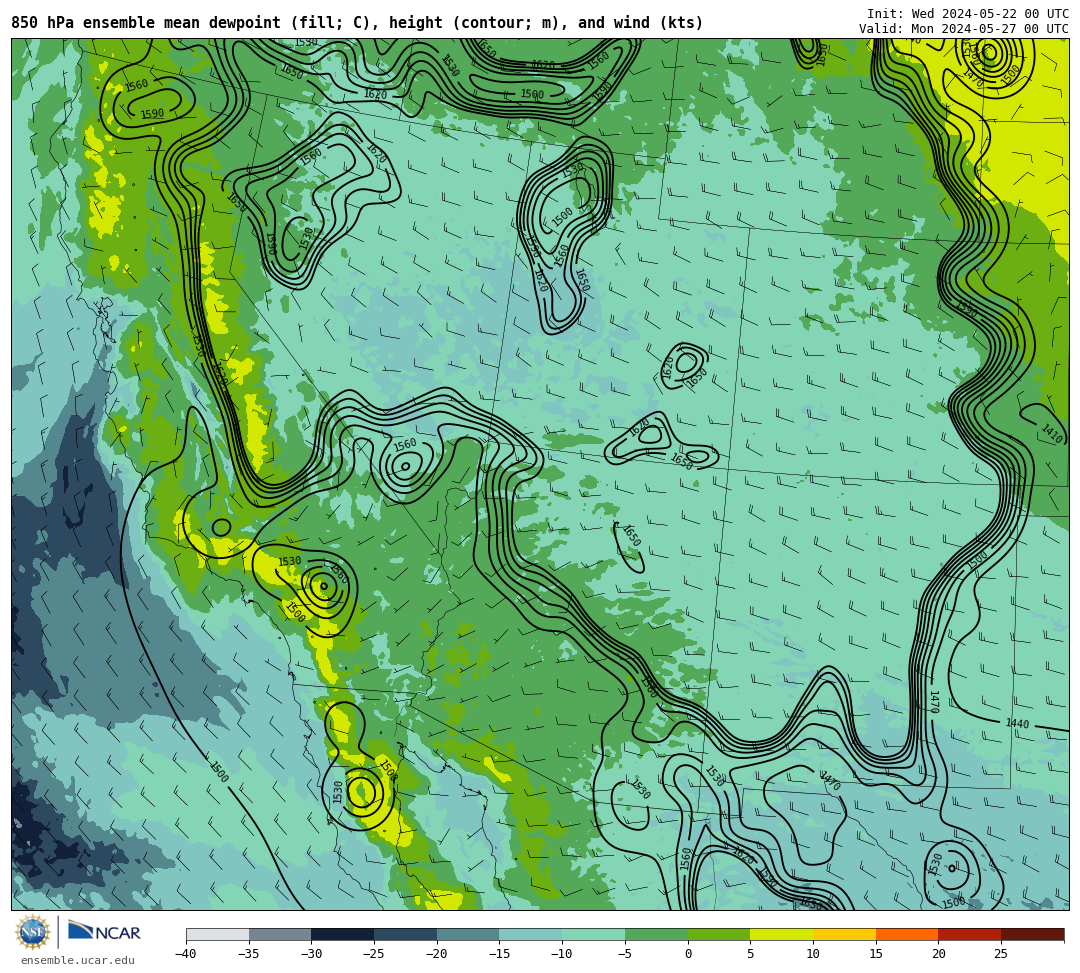Click the 15 to 20 orange colorbar segment

tap(906, 934)
